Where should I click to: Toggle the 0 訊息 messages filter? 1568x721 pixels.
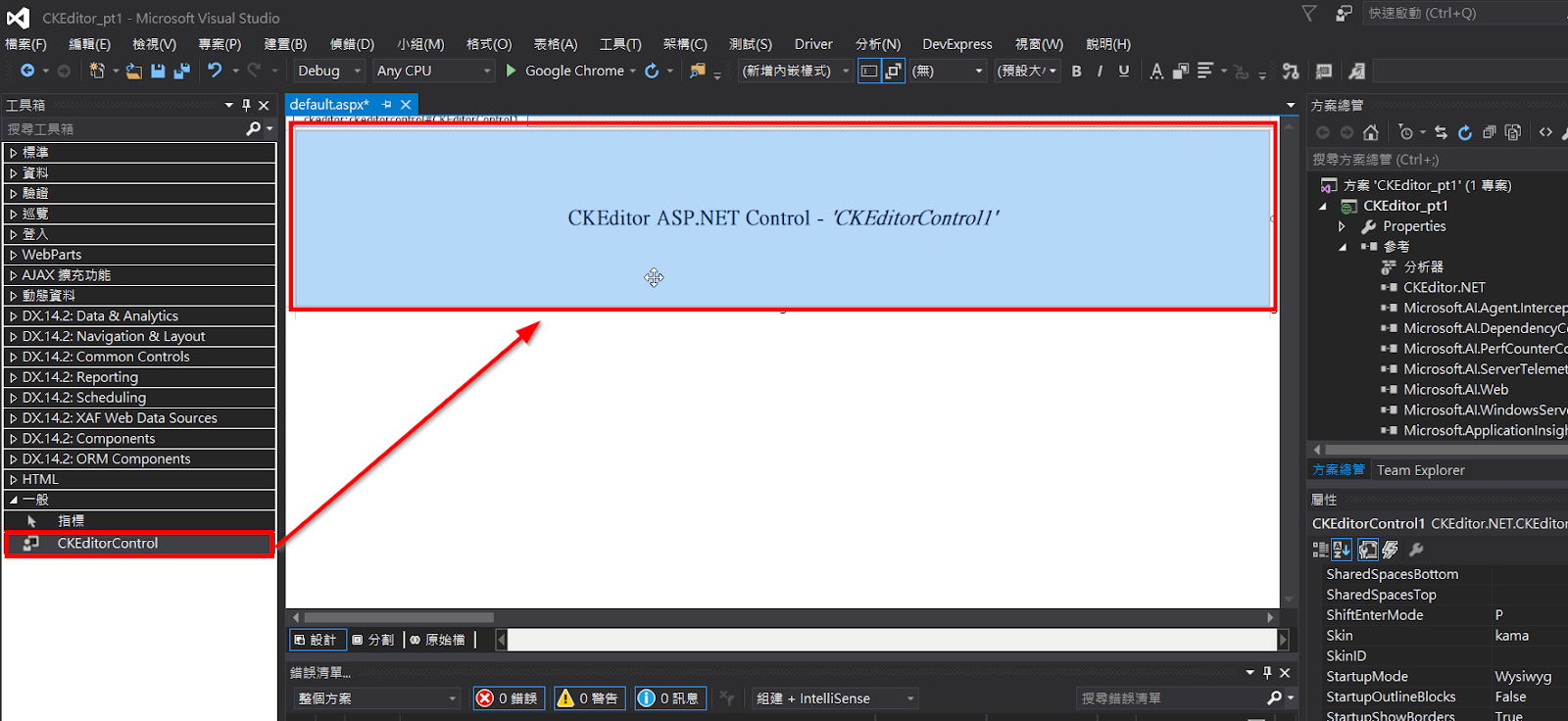[x=670, y=698]
